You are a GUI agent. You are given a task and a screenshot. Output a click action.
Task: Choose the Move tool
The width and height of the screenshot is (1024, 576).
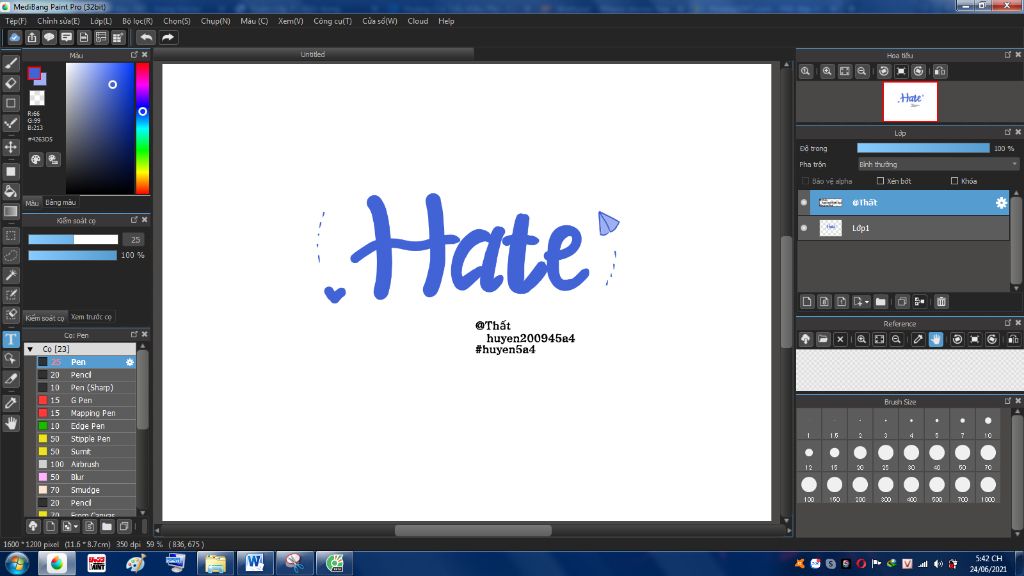click(x=11, y=147)
